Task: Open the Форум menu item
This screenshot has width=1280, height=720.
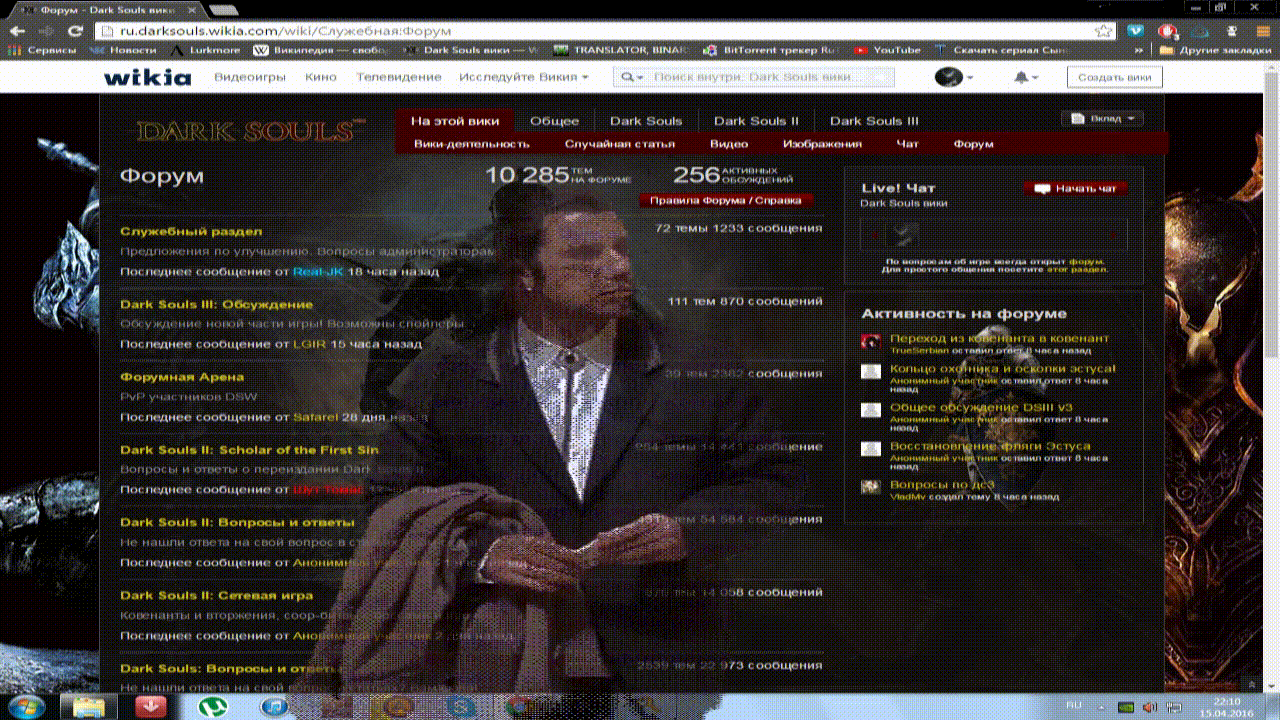Action: pos(974,144)
